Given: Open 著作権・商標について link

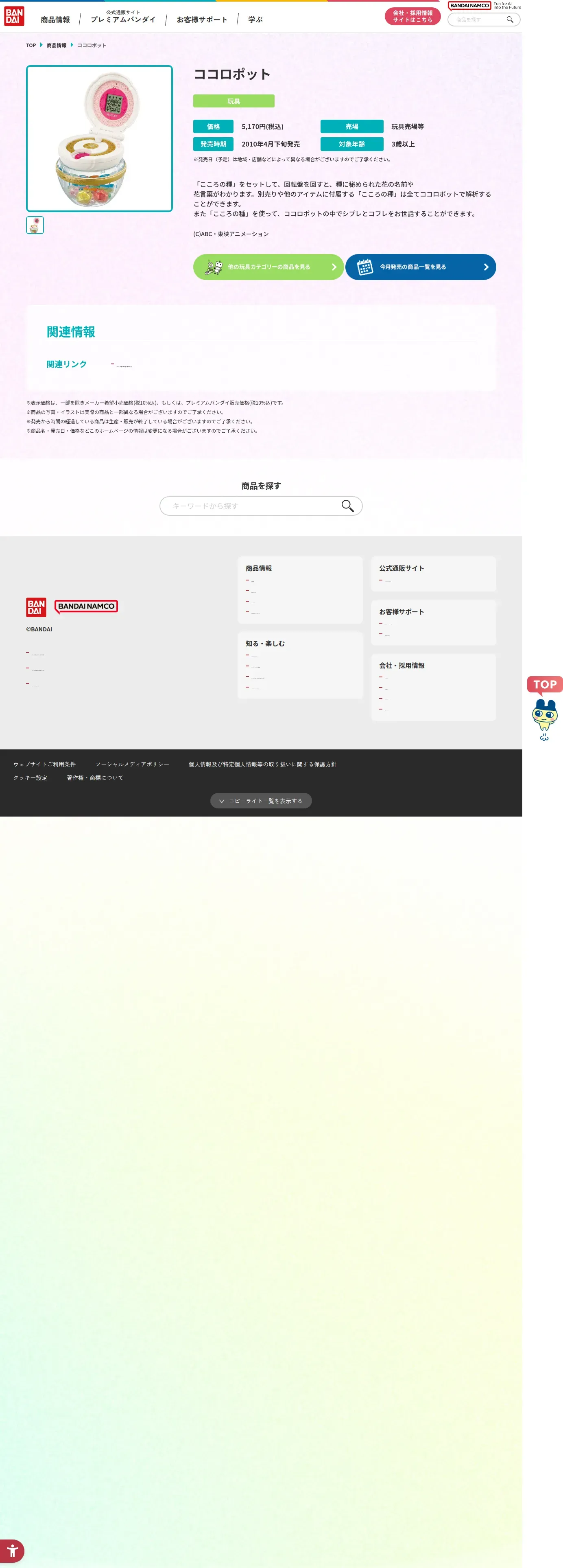Looking at the screenshot, I should click(x=95, y=777).
